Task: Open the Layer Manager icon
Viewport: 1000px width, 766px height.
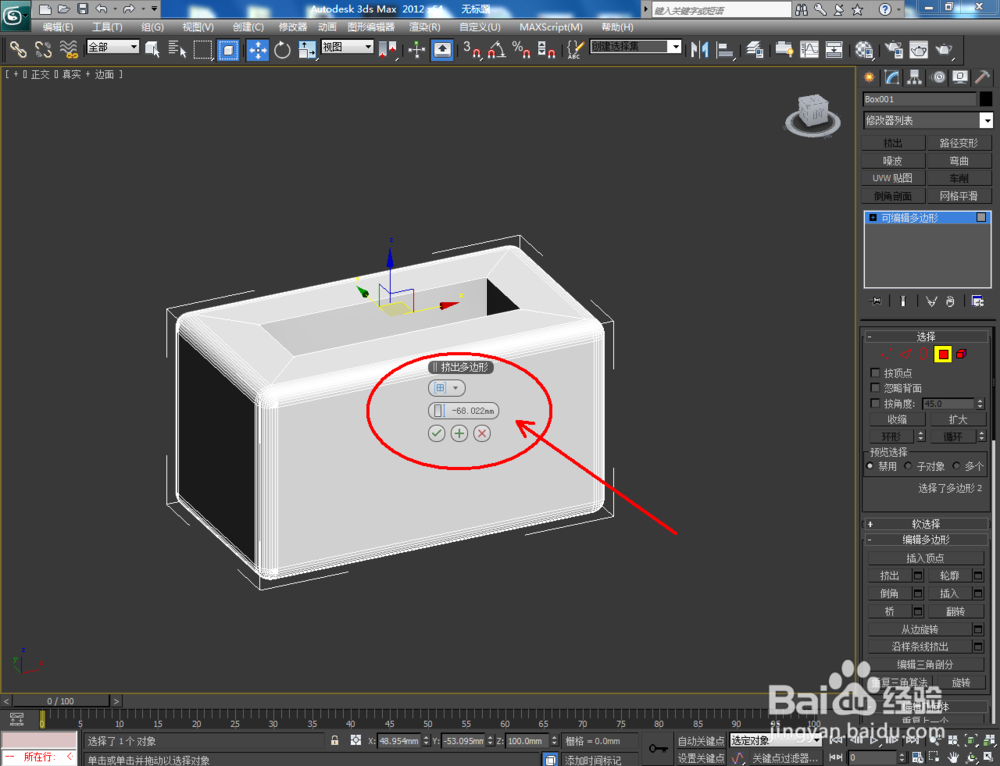Action: tap(755, 49)
